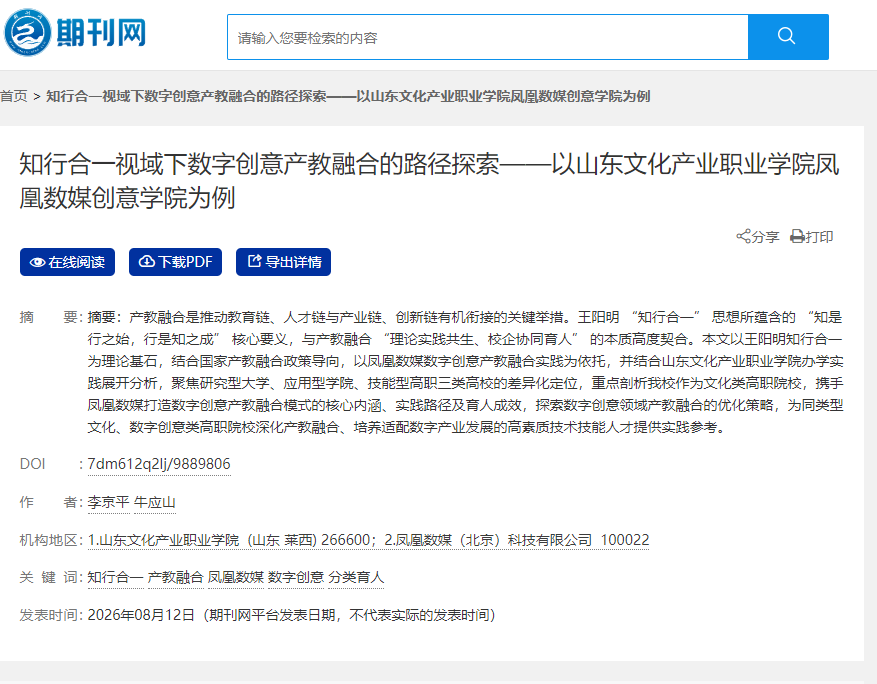This screenshot has width=877, height=684.
Task: Click the abstract paragraph text
Action: (x=465, y=372)
